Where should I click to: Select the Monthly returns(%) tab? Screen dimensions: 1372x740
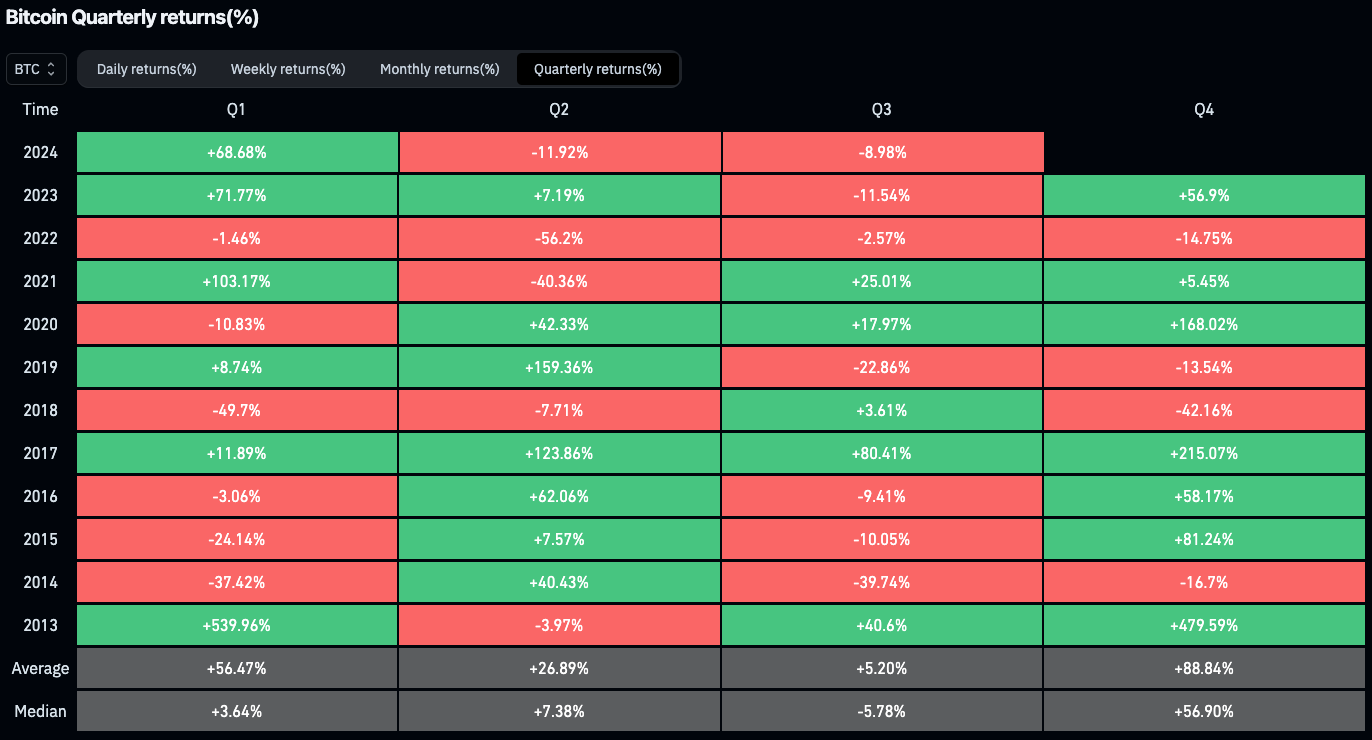439,69
